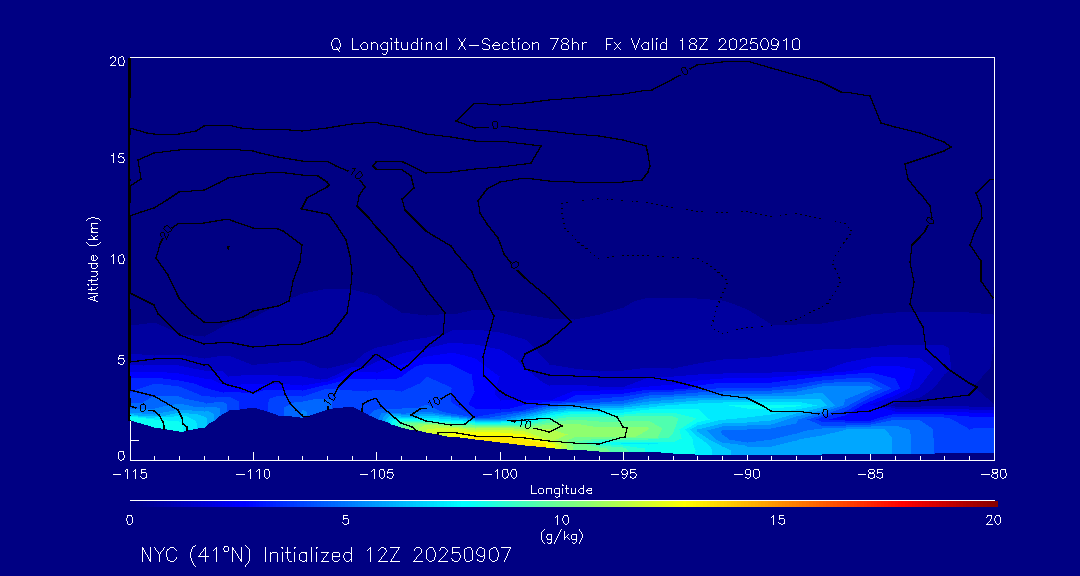Click the 15 km altitude tick label

[x=115, y=159]
